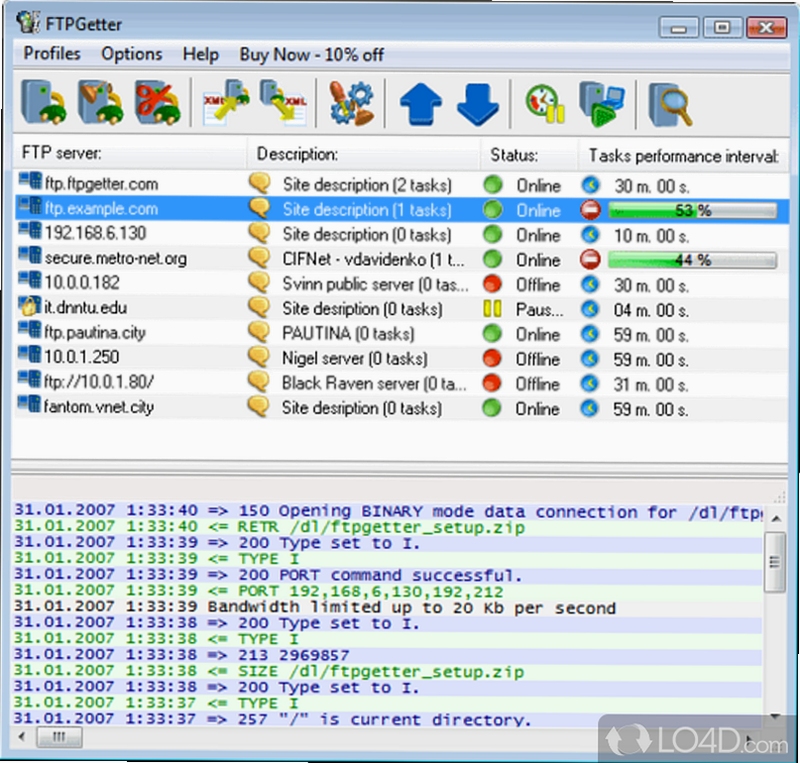The width and height of the screenshot is (800, 763).
Task: Click clock icon beside 30 m. for ftp.ftpgetter.com
Action: (591, 185)
